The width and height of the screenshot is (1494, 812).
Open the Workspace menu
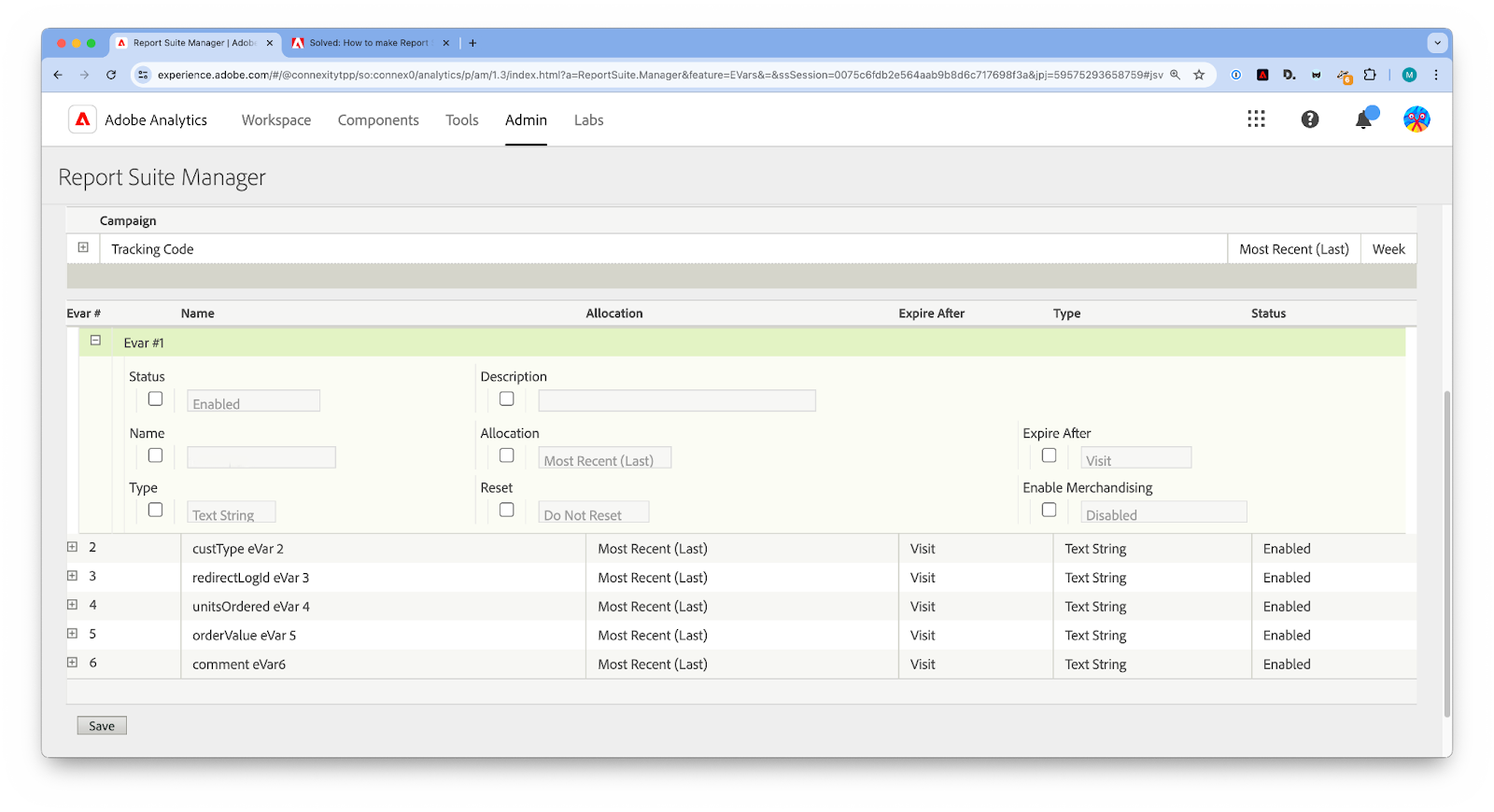point(276,119)
